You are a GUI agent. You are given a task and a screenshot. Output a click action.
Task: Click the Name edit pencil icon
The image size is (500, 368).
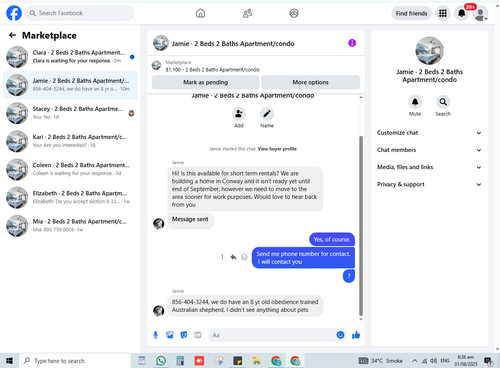tap(267, 114)
